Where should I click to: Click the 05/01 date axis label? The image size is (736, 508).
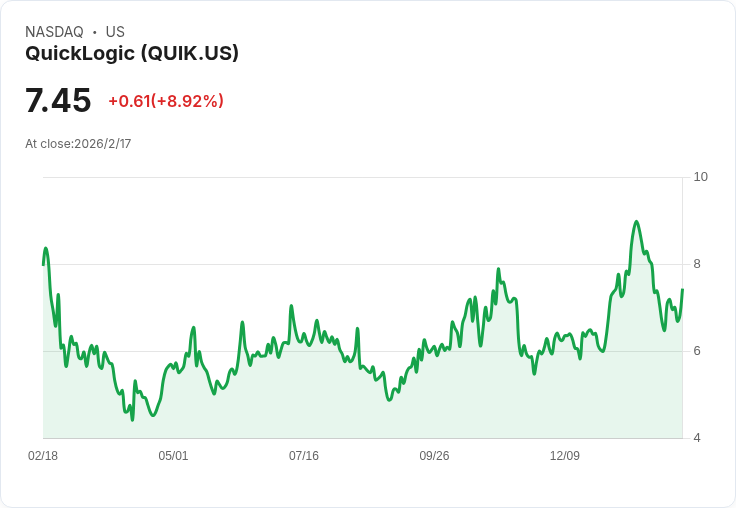[x=173, y=456]
